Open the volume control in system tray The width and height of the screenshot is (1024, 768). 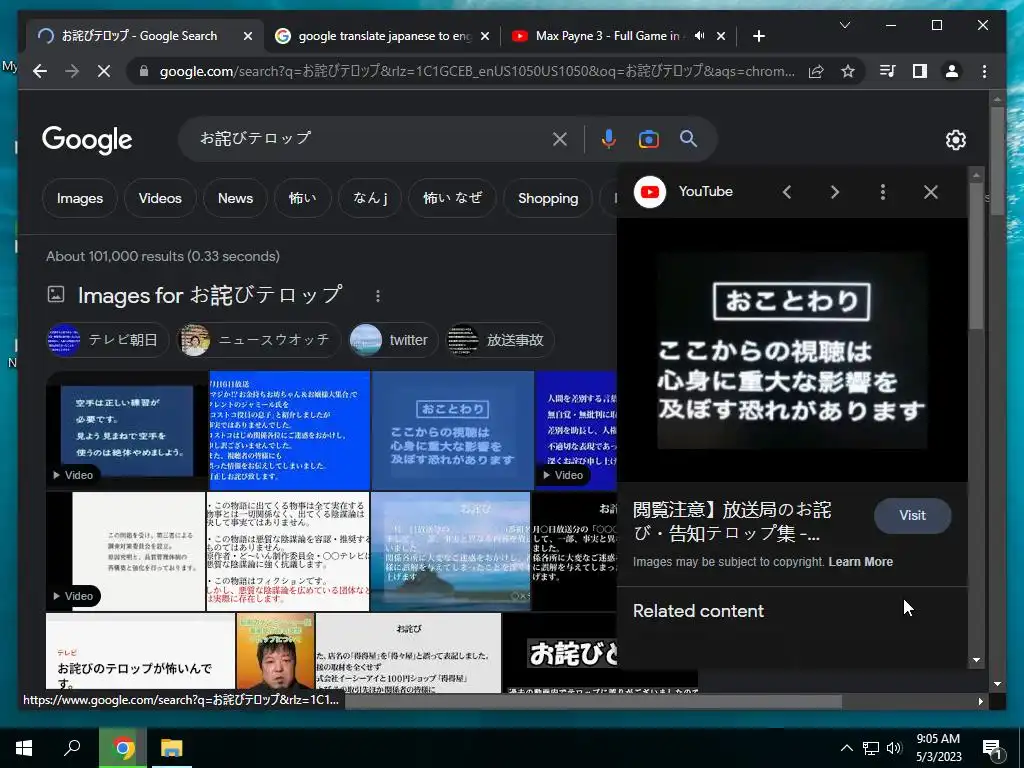point(894,748)
